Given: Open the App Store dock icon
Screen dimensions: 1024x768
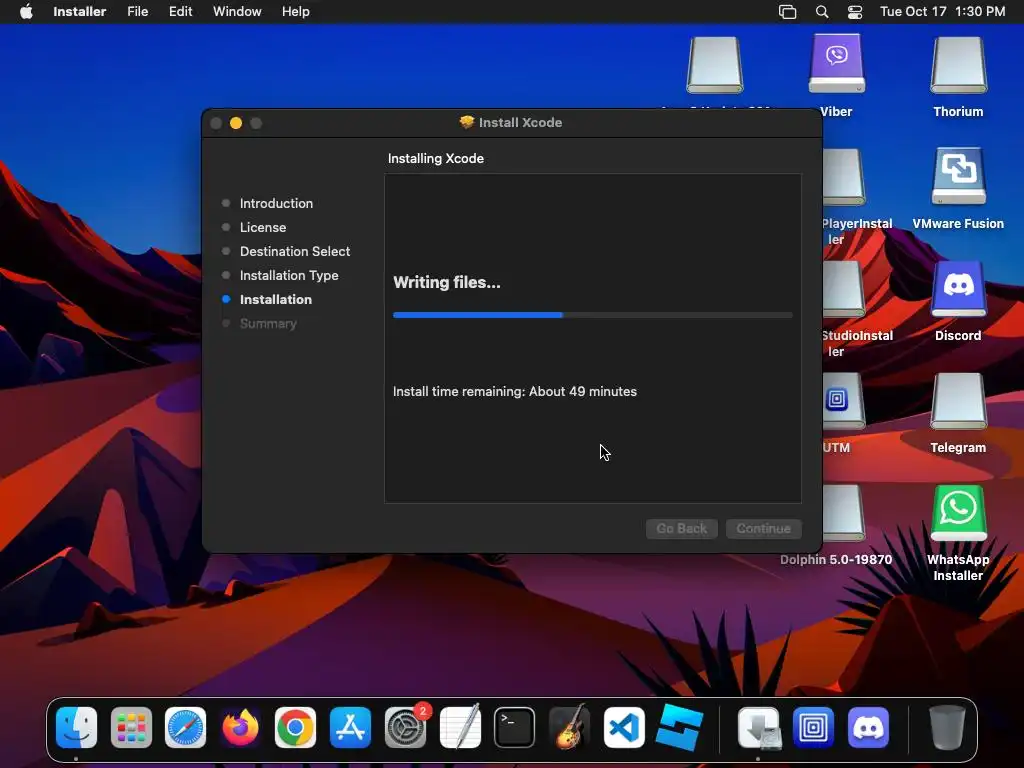Looking at the screenshot, I should click(x=350, y=728).
